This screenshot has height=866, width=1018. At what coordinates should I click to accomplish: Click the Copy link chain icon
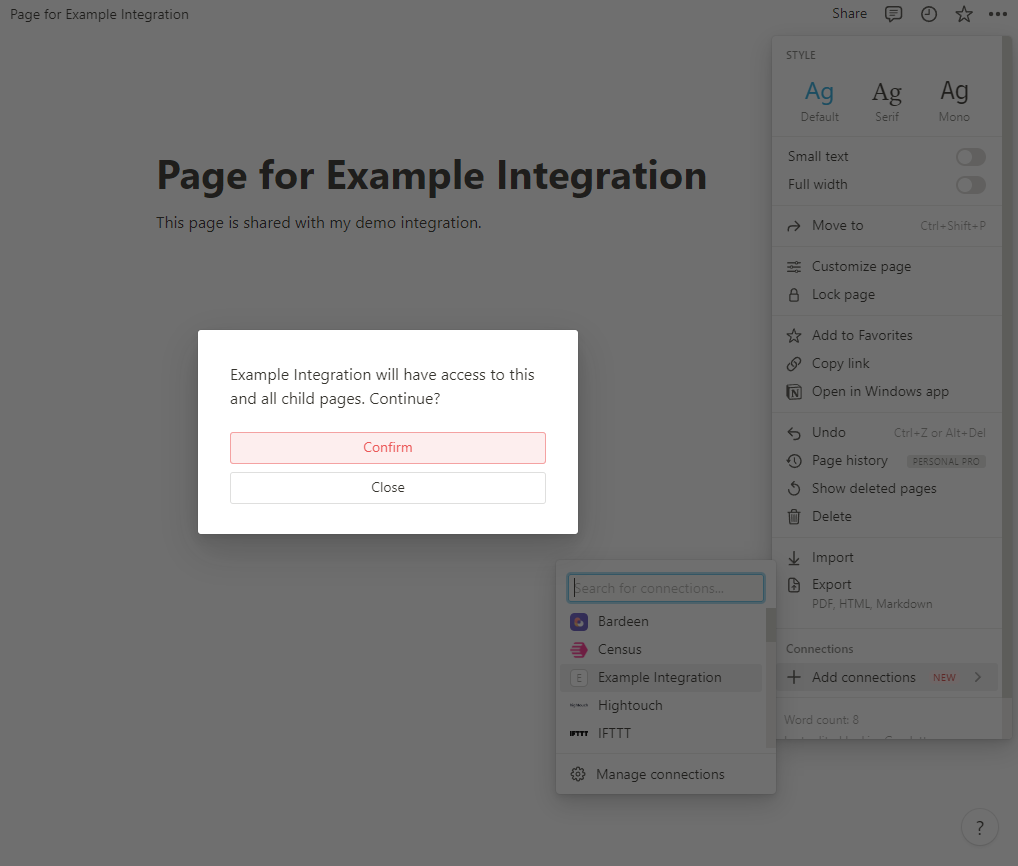(x=793, y=364)
